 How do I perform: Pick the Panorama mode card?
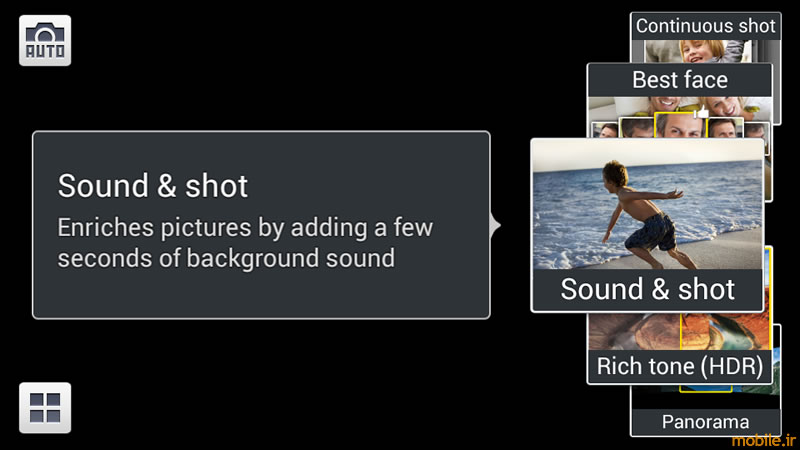tap(706, 422)
